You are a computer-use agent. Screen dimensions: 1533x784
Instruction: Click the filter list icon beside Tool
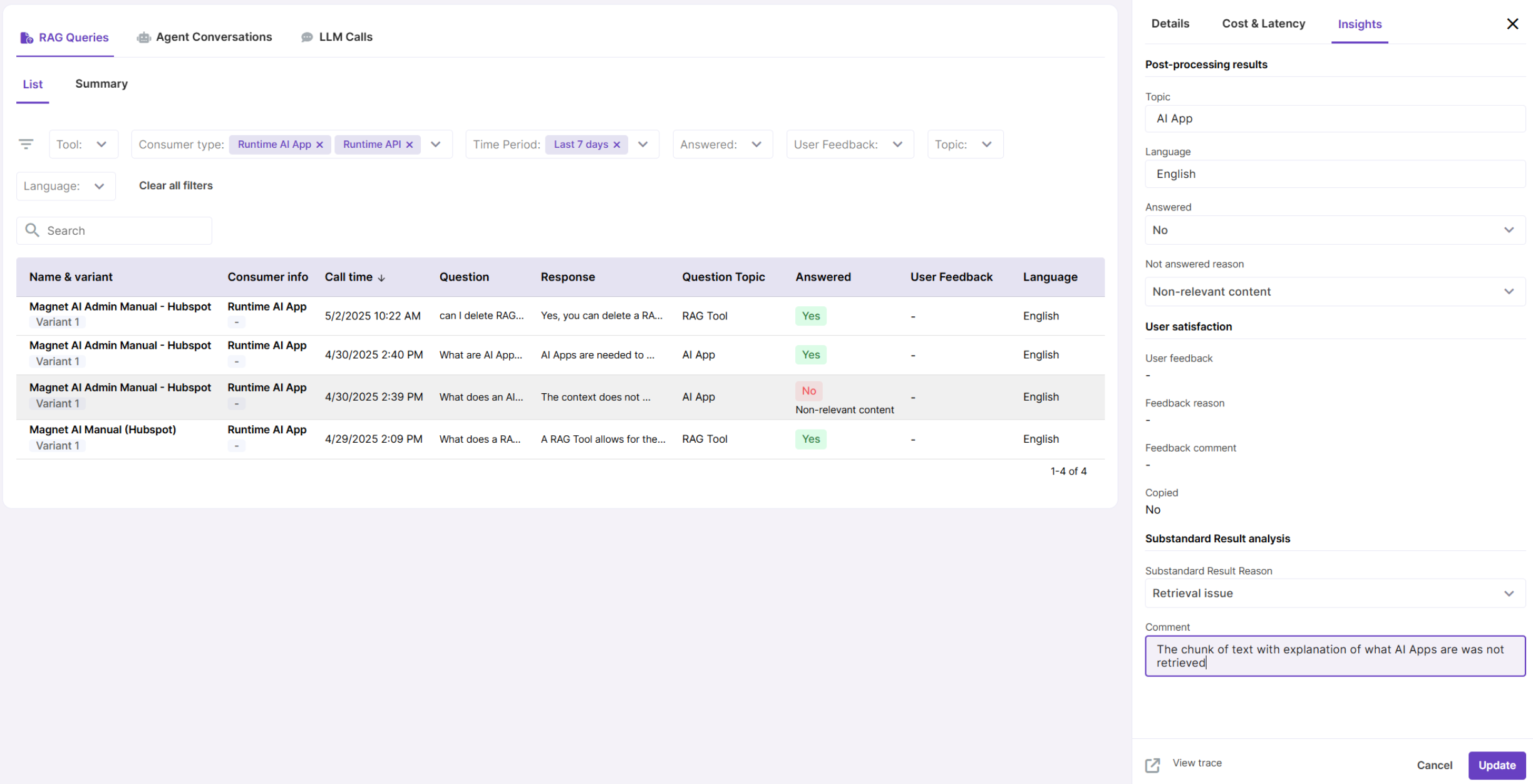(26, 144)
